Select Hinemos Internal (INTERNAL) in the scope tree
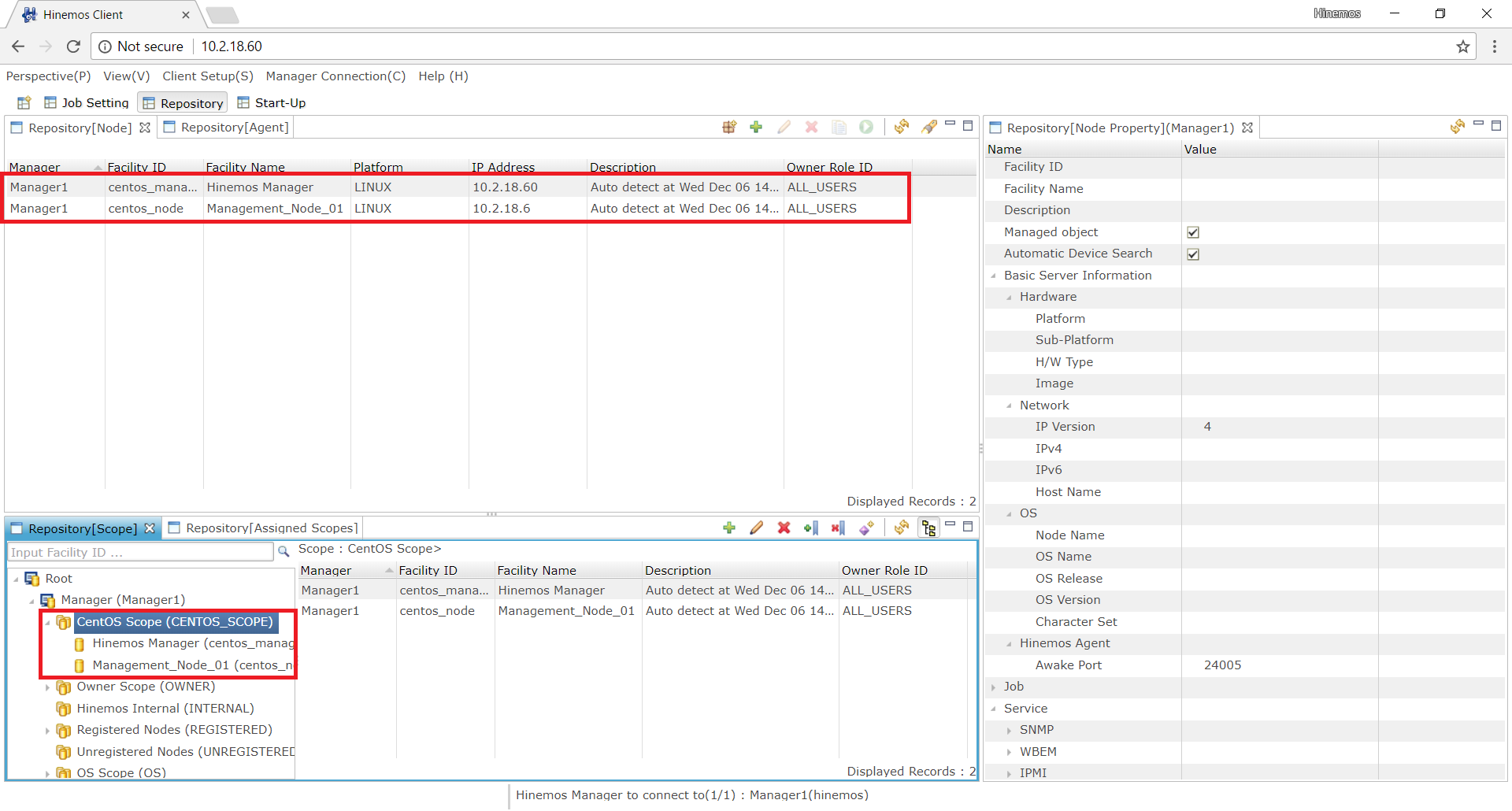Screen dimensions: 1512x811 coord(165,709)
